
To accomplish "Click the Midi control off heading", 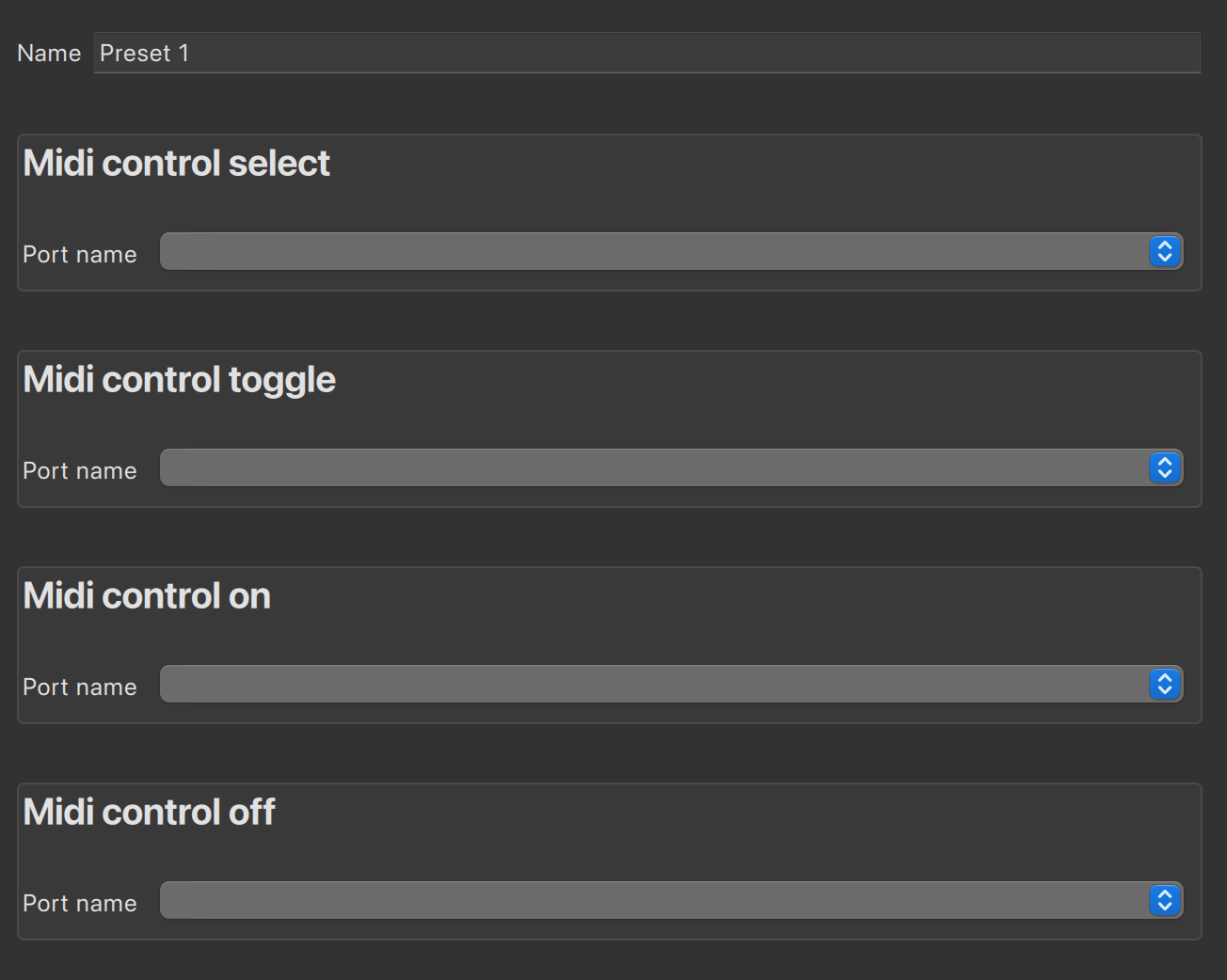I will coord(149,813).
